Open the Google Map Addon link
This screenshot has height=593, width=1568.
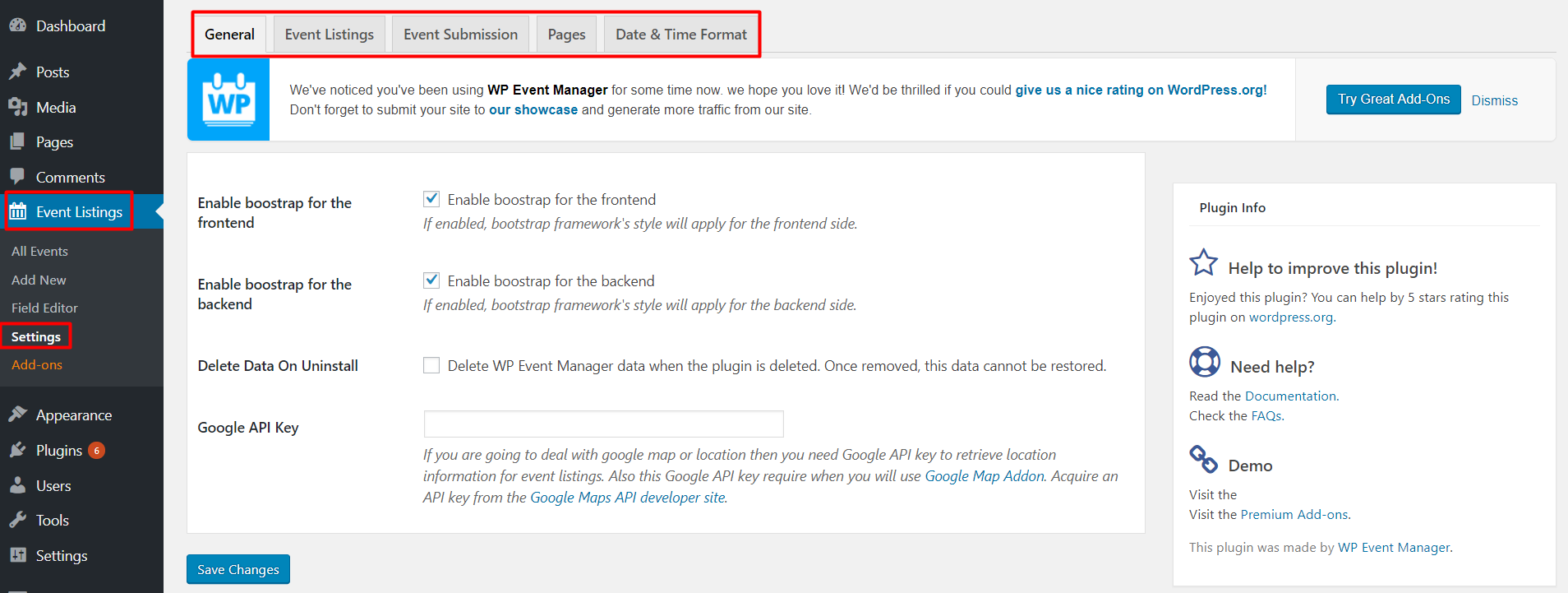pyautogui.click(x=985, y=475)
